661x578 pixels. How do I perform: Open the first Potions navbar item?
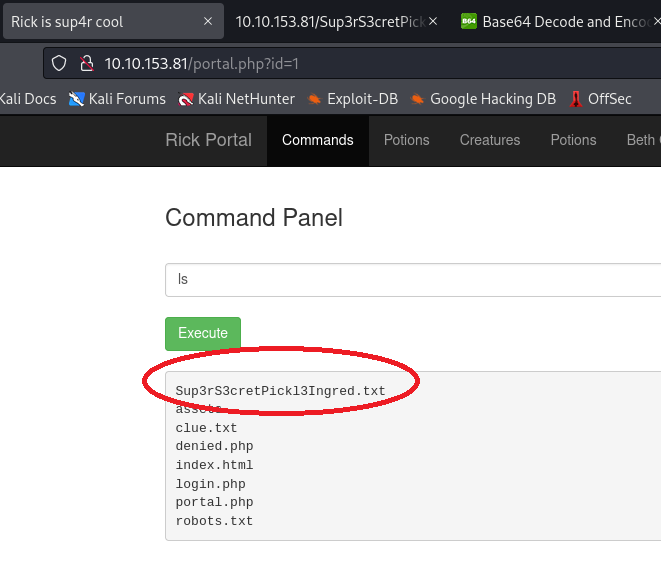(406, 140)
